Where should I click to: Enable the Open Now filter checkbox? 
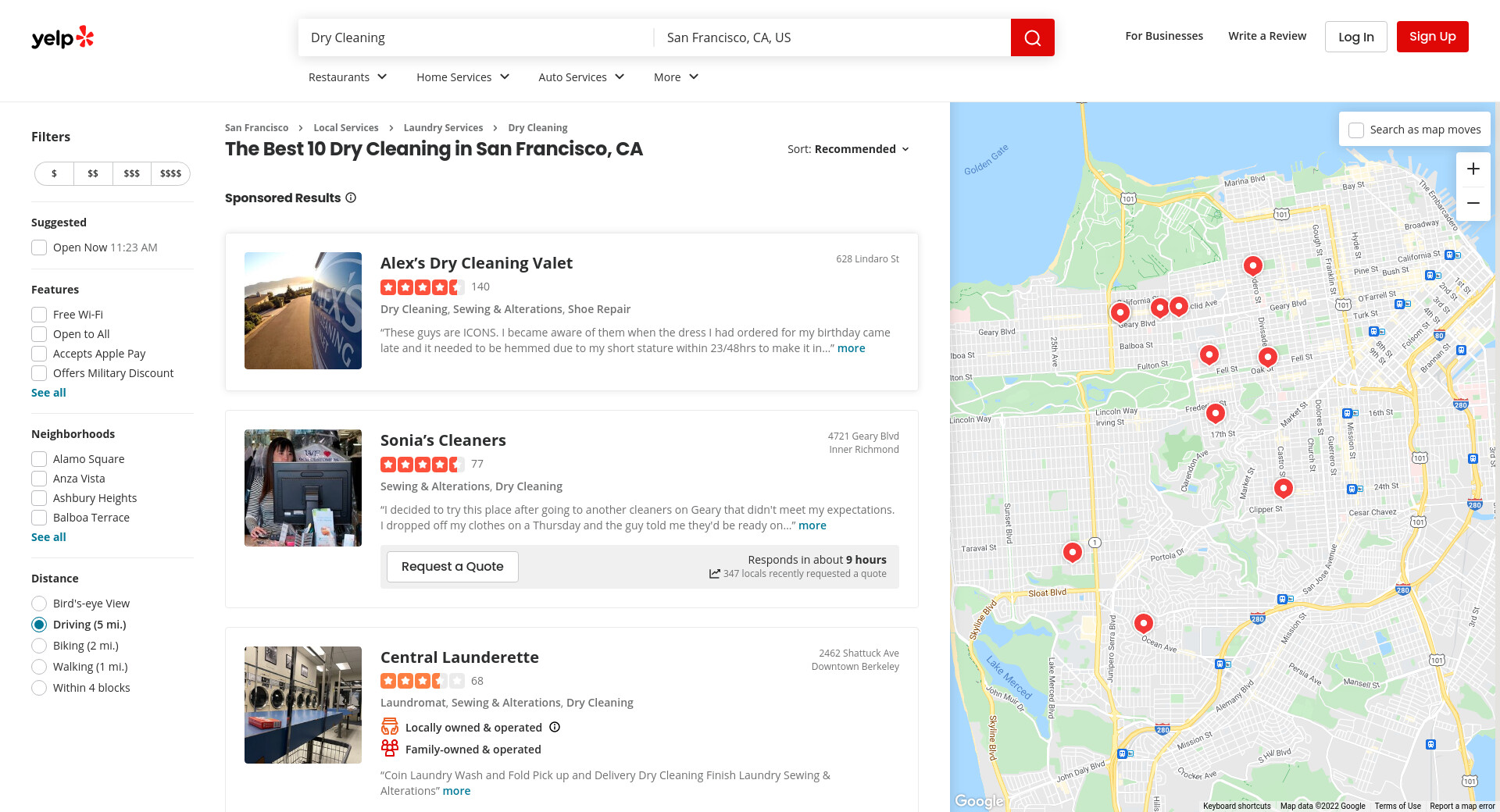coord(39,248)
